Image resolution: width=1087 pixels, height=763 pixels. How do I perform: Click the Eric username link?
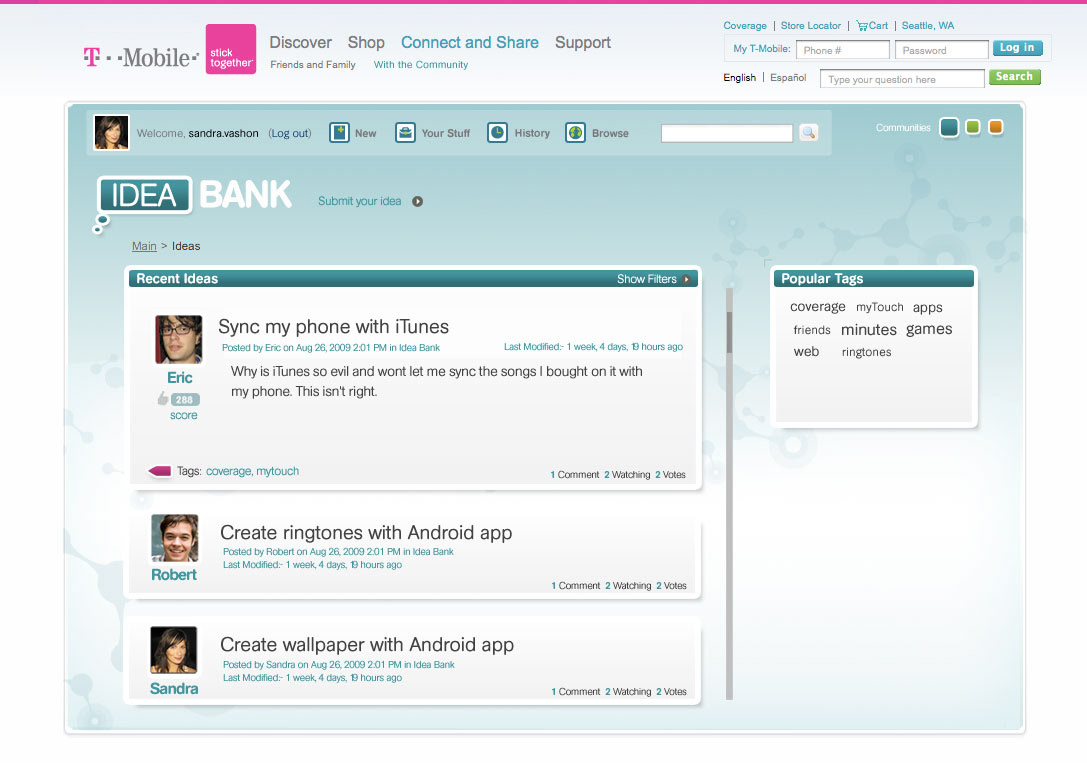(180, 378)
